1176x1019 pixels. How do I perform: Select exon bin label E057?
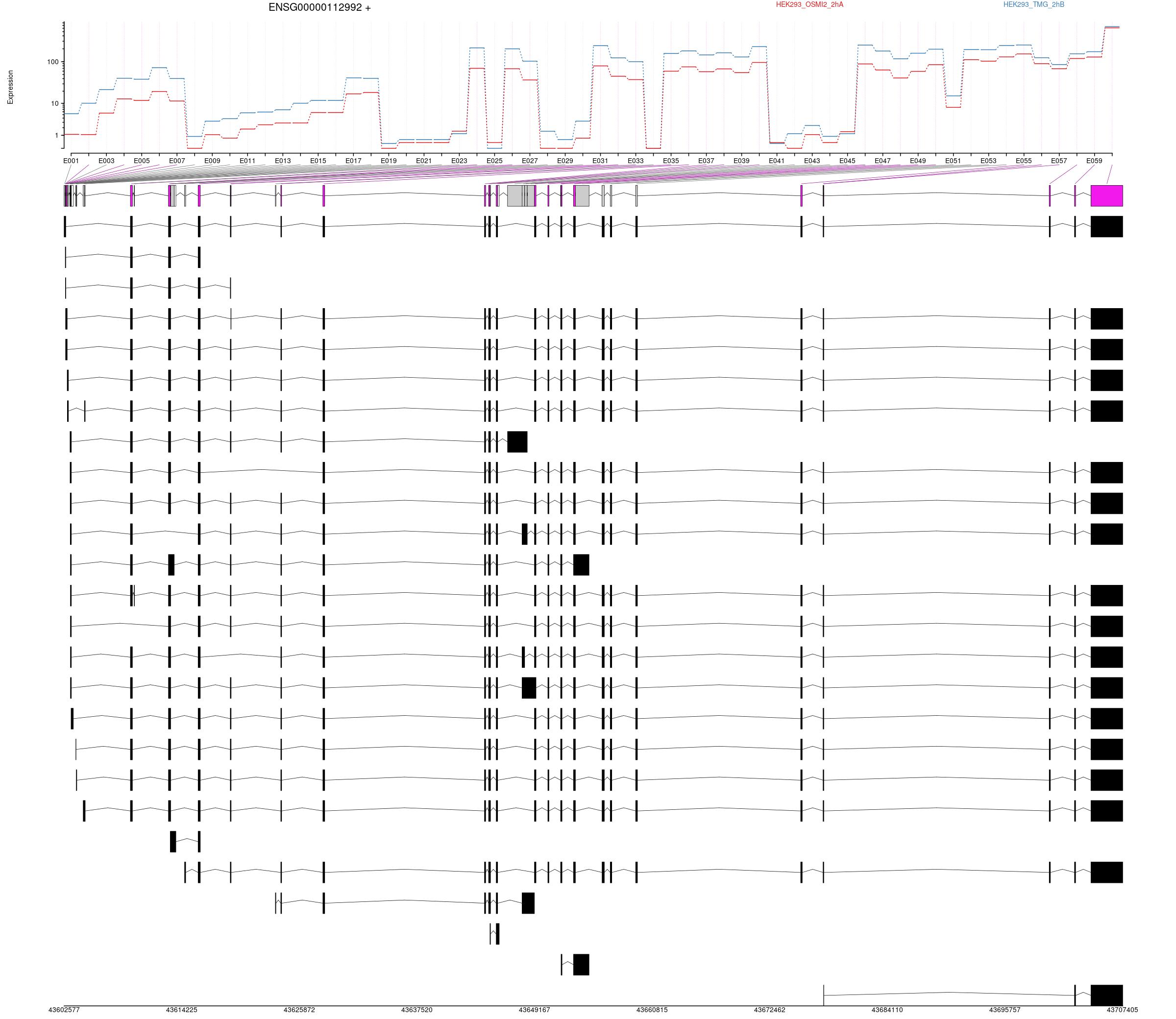(1058, 161)
